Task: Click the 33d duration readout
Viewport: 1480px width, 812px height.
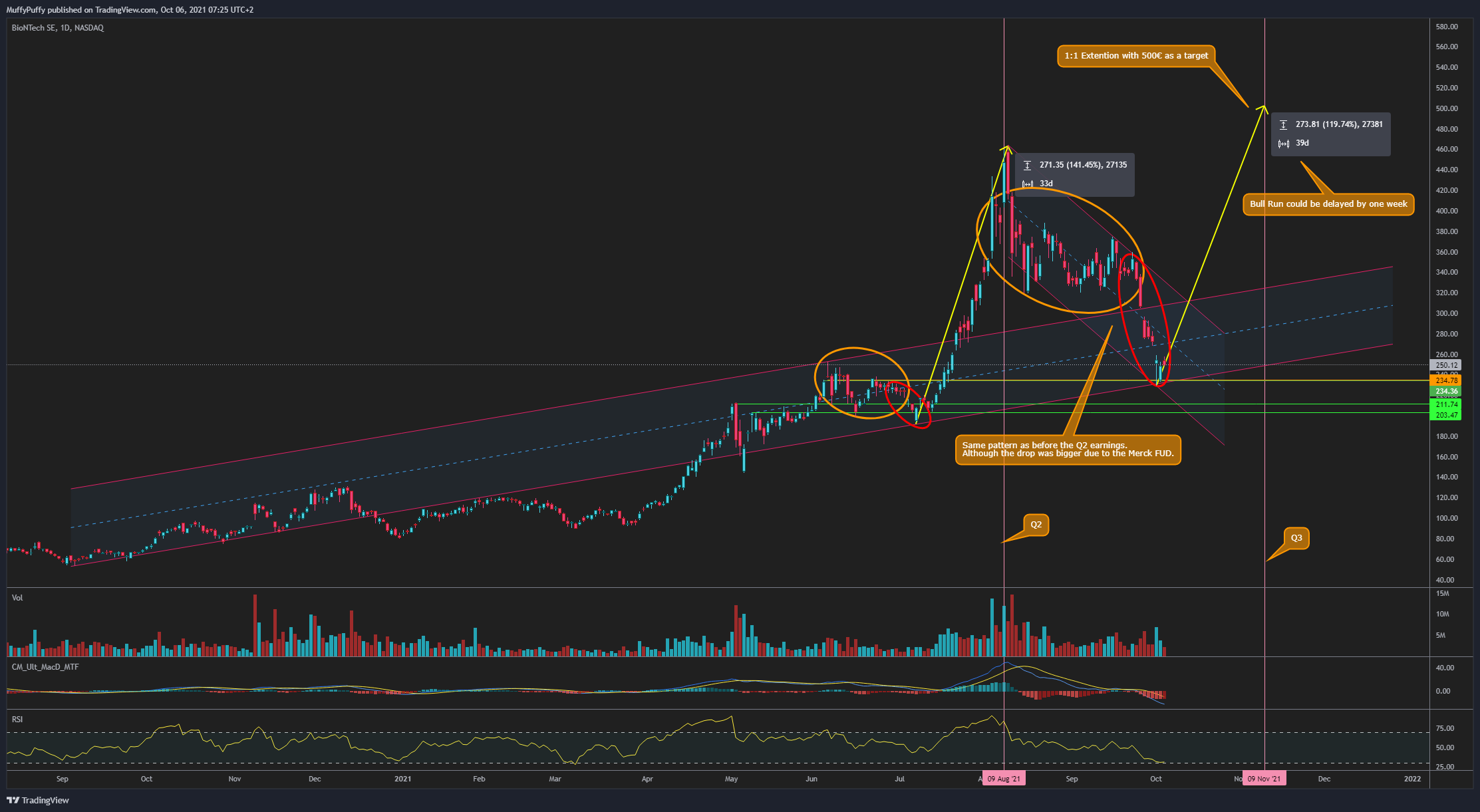Action: pos(1046,184)
